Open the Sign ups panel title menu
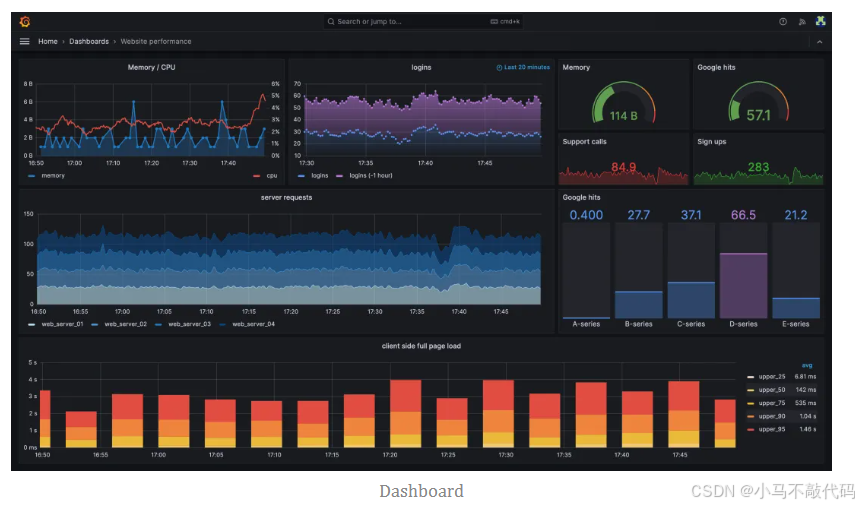Viewport: 859px width, 506px height. (x=712, y=141)
